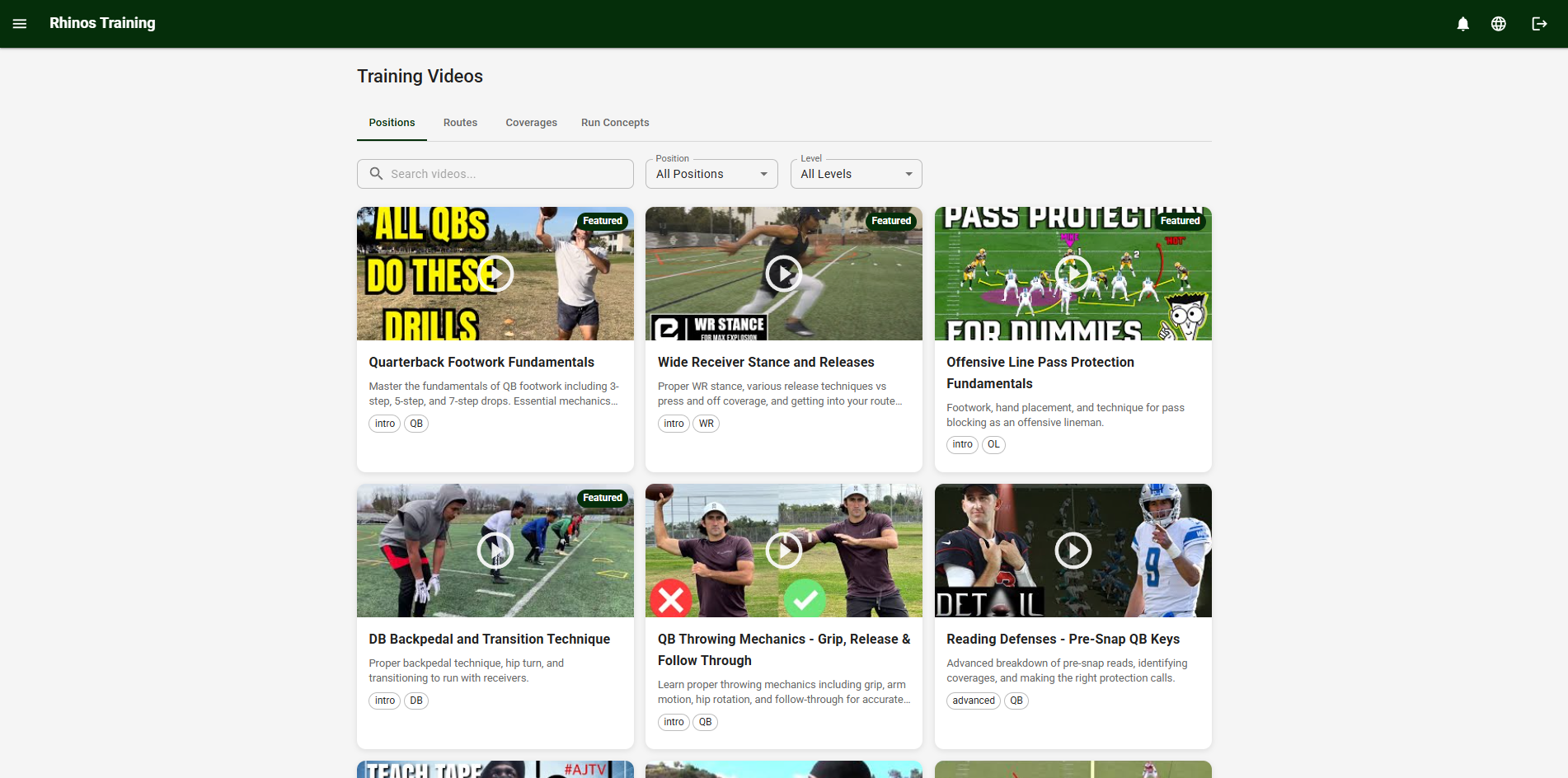The image size is (1568, 778).
Task: Open the Level dropdown
Action: 856,174
